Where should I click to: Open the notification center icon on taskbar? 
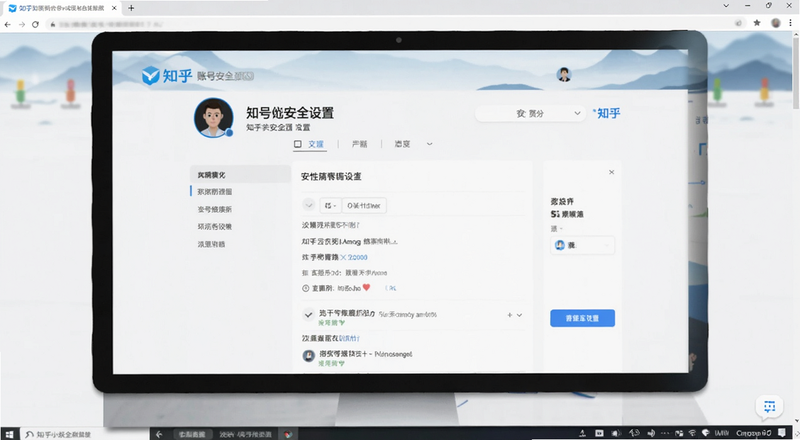pos(781,433)
